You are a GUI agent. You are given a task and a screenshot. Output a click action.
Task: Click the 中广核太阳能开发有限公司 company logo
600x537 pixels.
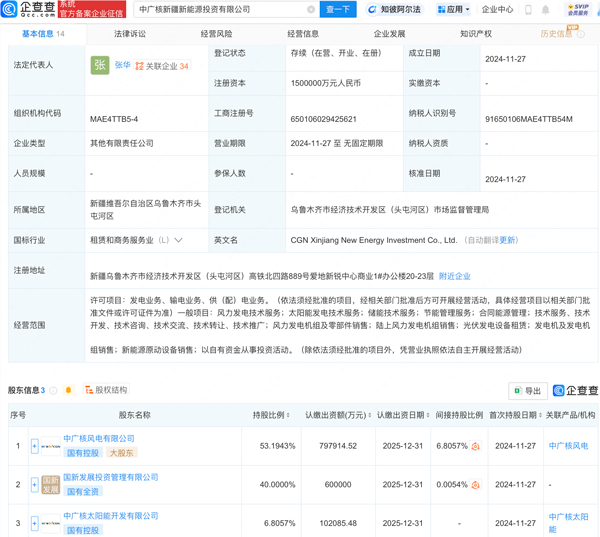tap(51, 523)
